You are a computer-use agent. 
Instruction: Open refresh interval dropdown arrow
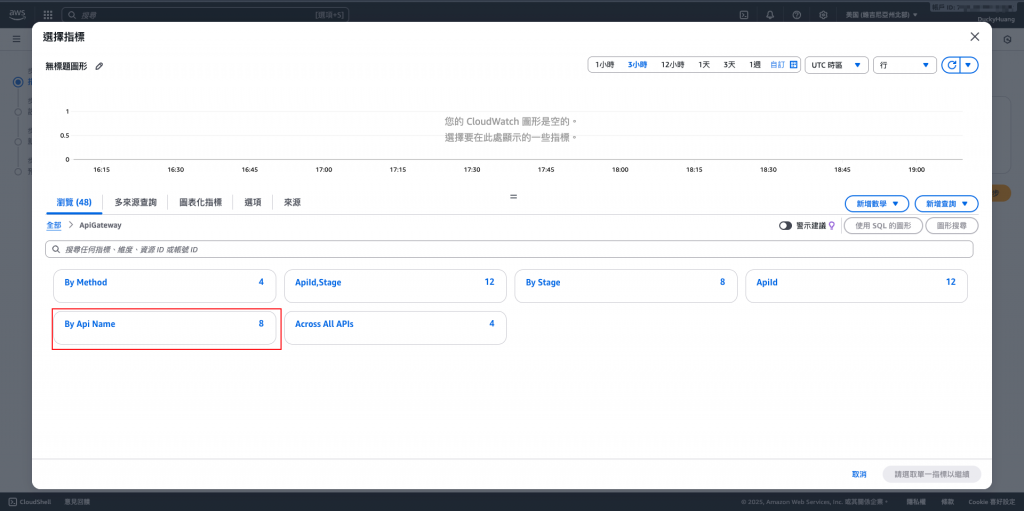point(968,65)
